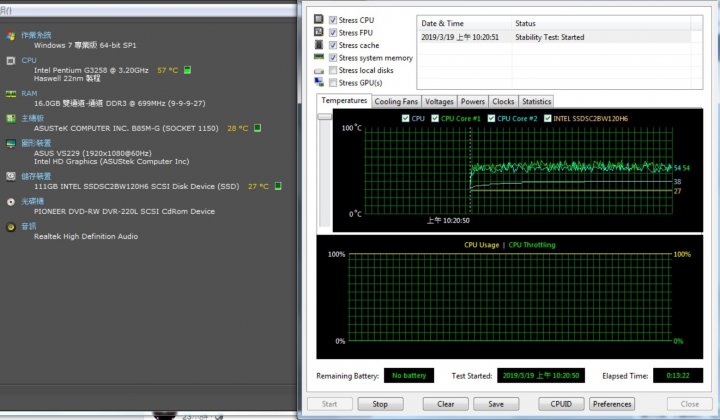Click the Stop button to end test

(380, 404)
